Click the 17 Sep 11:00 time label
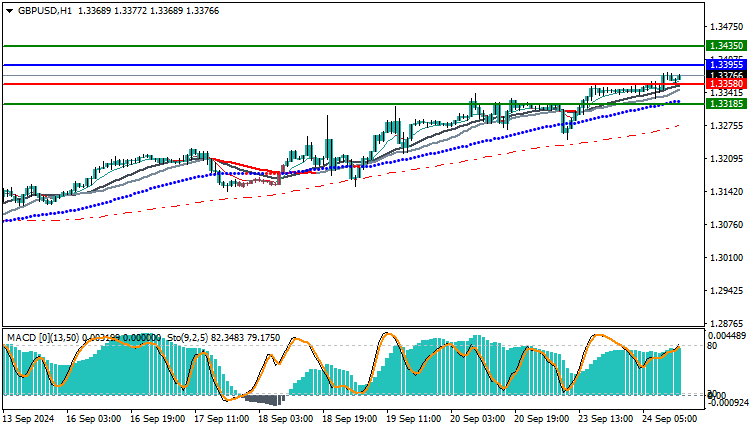 pos(221,419)
